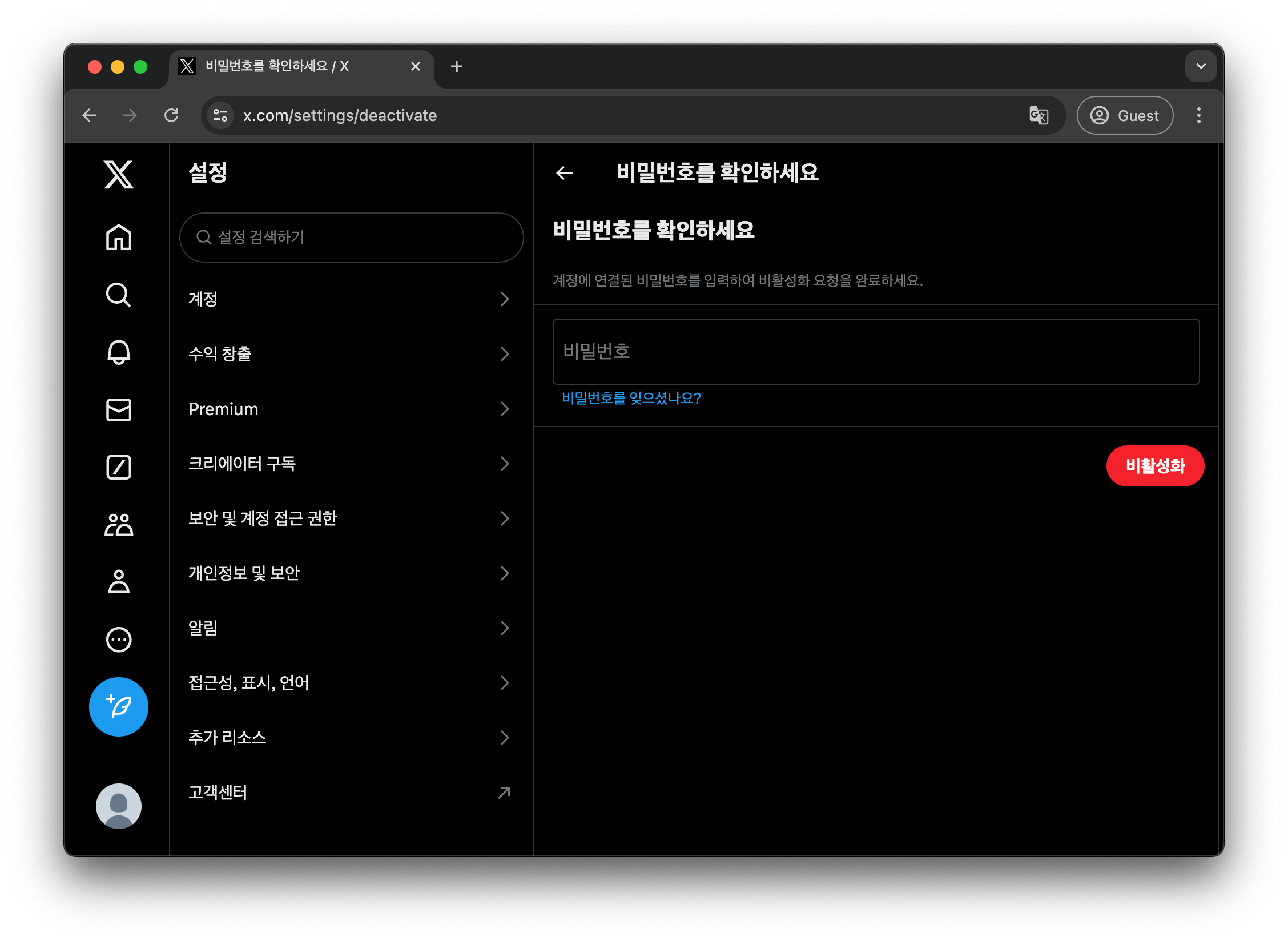Open the Explore search icon in sidebar
1288x941 pixels.
[119, 295]
